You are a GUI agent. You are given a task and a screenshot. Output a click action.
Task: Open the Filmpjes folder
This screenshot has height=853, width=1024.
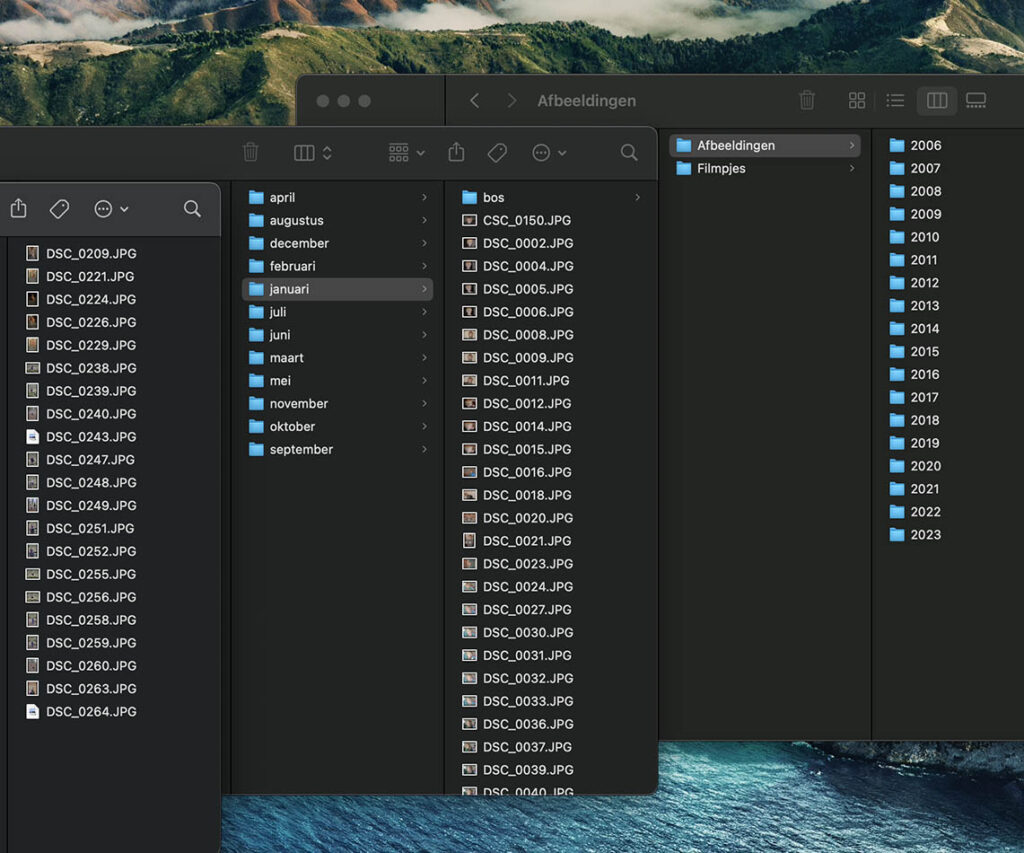pyautogui.click(x=720, y=168)
